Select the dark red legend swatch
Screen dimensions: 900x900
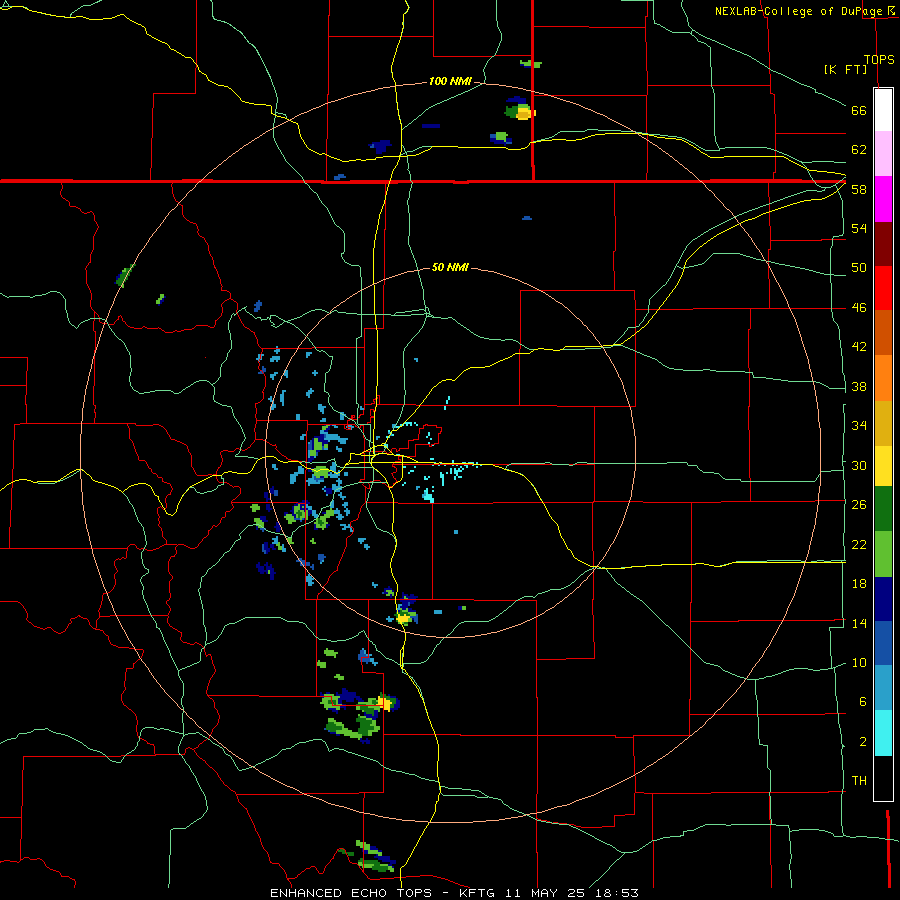(883, 243)
